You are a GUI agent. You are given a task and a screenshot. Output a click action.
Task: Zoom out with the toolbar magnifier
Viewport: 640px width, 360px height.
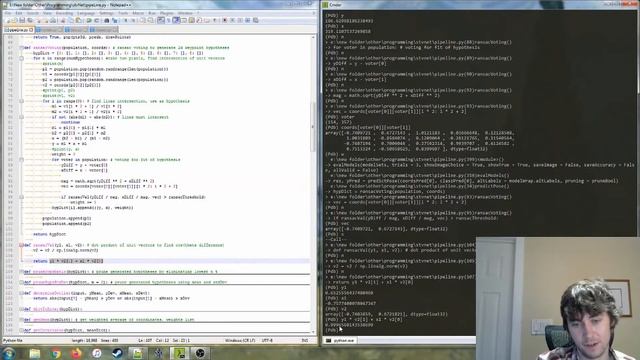[x=133, y=20]
